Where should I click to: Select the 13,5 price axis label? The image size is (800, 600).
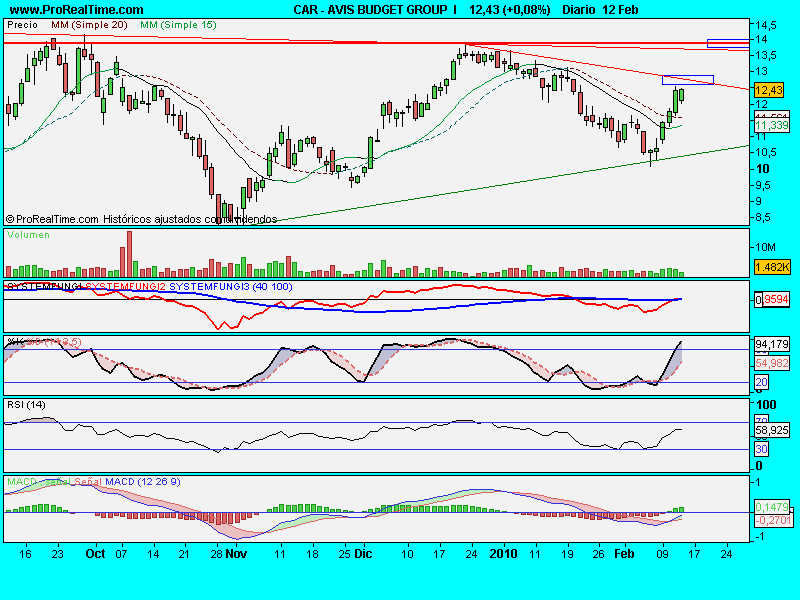click(x=766, y=55)
